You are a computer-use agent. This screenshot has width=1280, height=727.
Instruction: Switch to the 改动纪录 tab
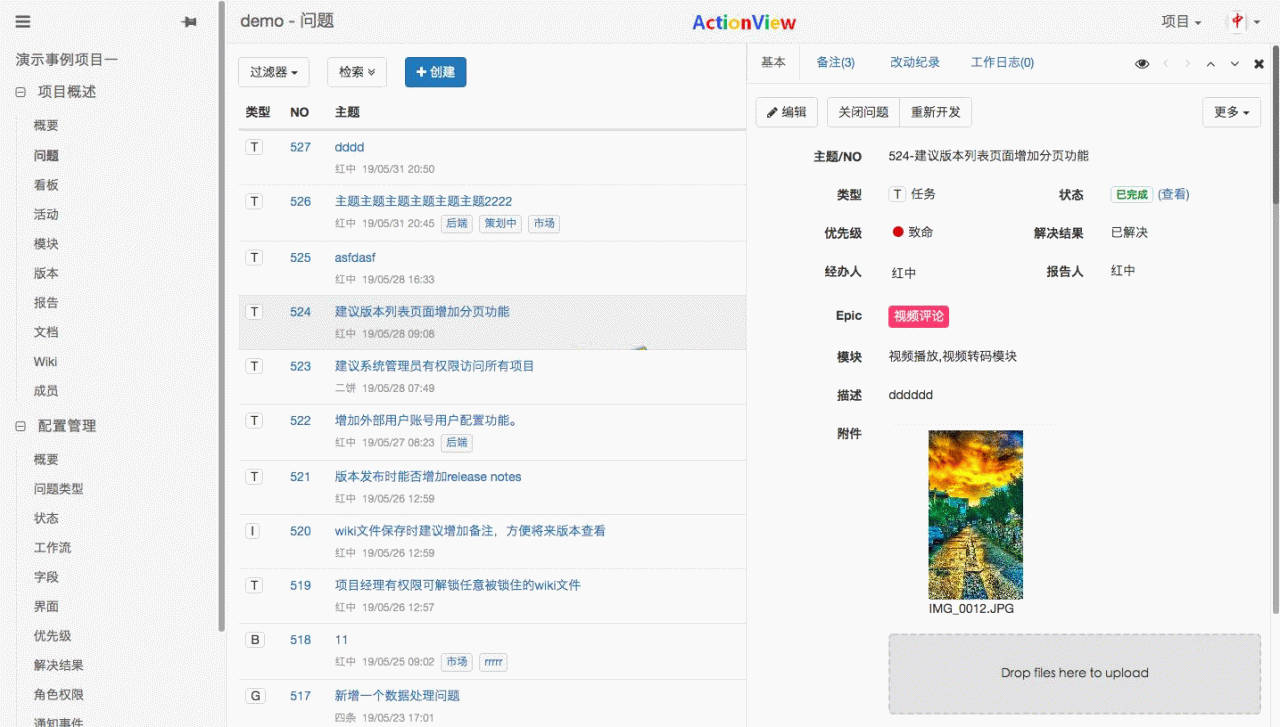(915, 62)
